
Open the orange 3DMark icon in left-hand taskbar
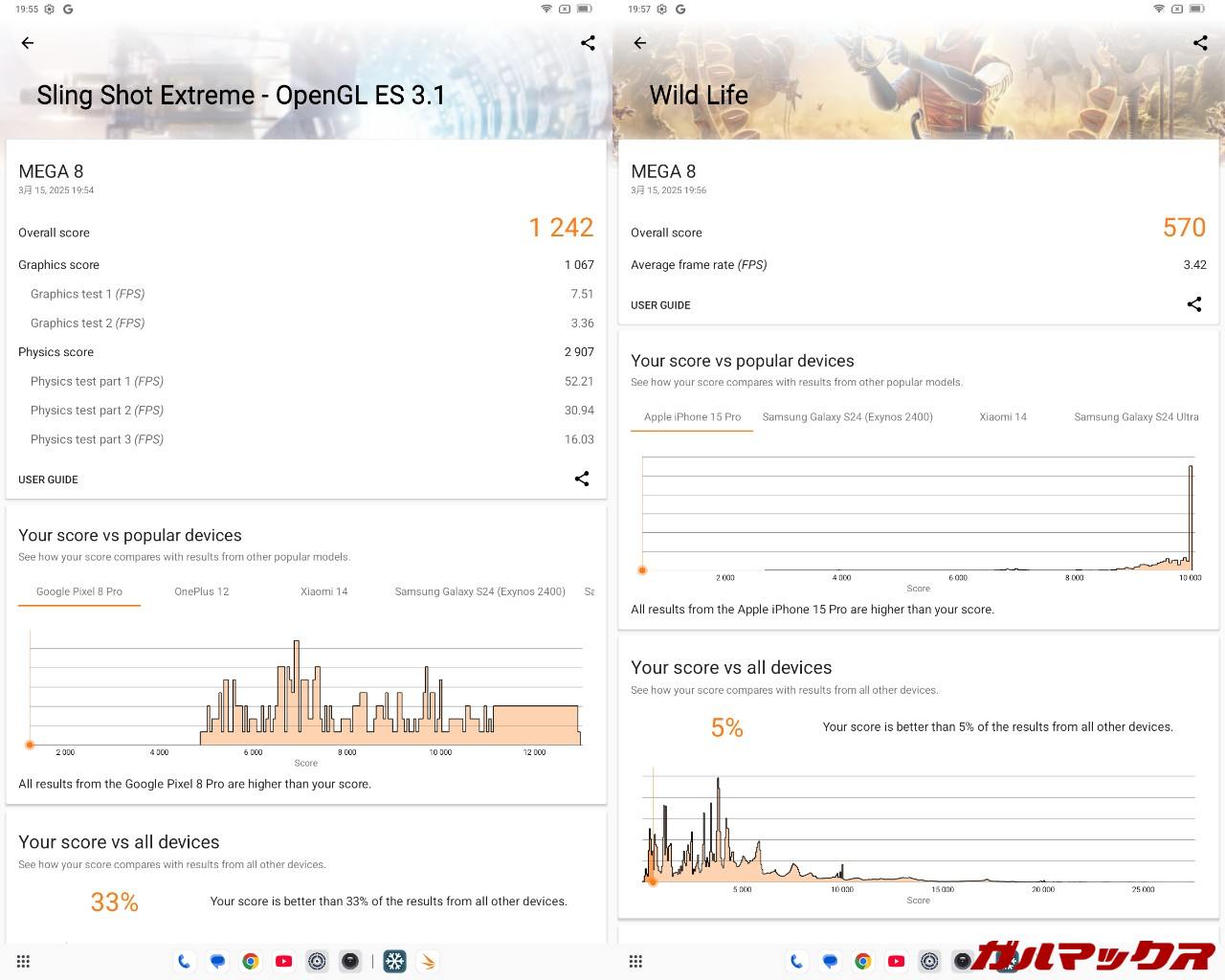coord(428,961)
